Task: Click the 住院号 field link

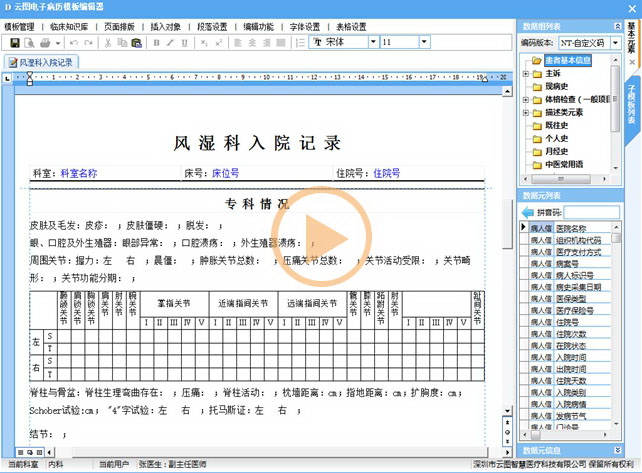Action: pos(386,173)
